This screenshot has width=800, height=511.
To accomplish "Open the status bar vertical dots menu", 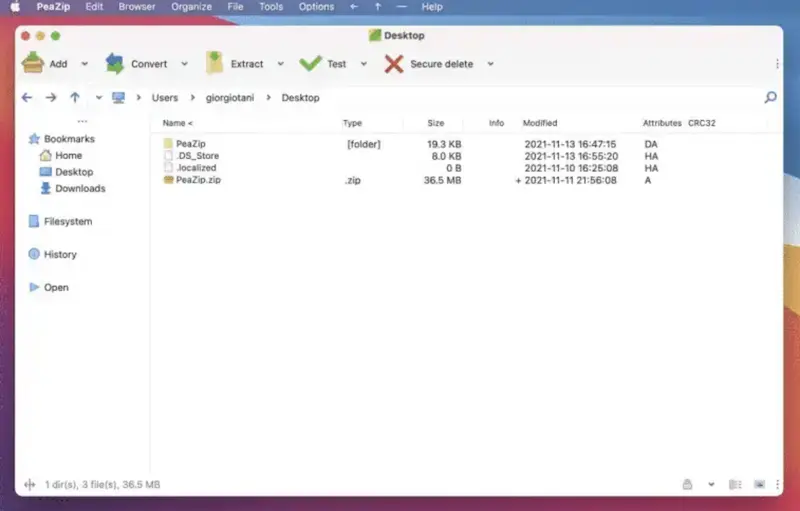I will pos(777,484).
